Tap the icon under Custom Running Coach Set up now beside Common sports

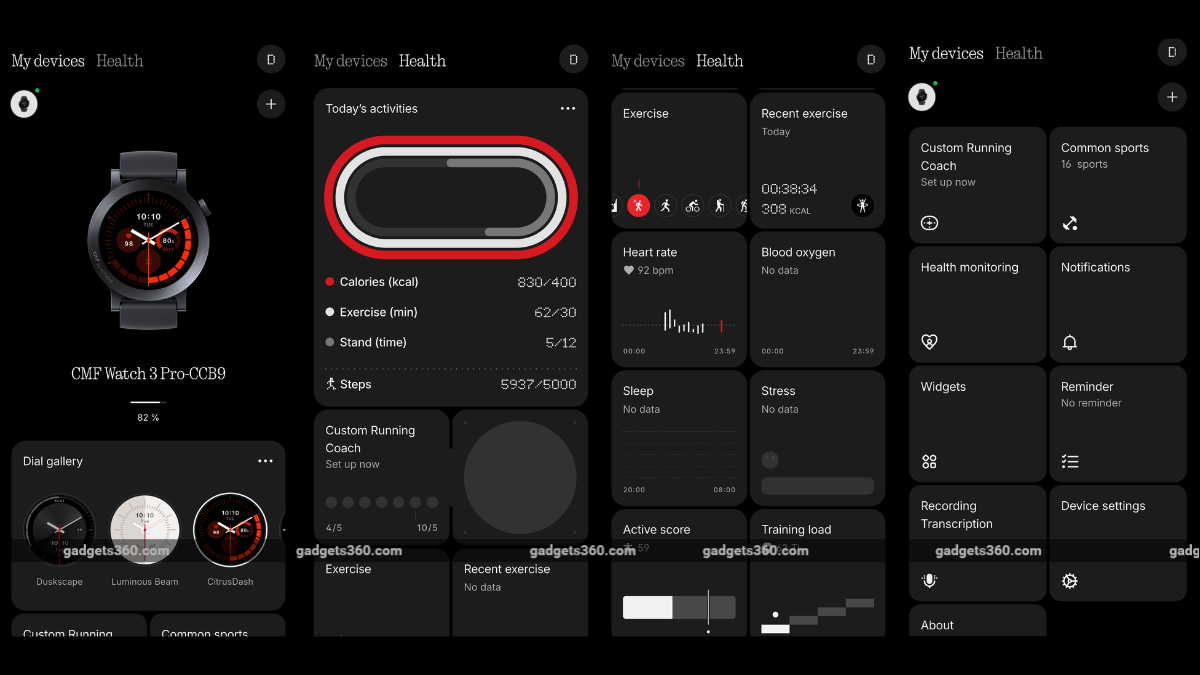[929, 223]
